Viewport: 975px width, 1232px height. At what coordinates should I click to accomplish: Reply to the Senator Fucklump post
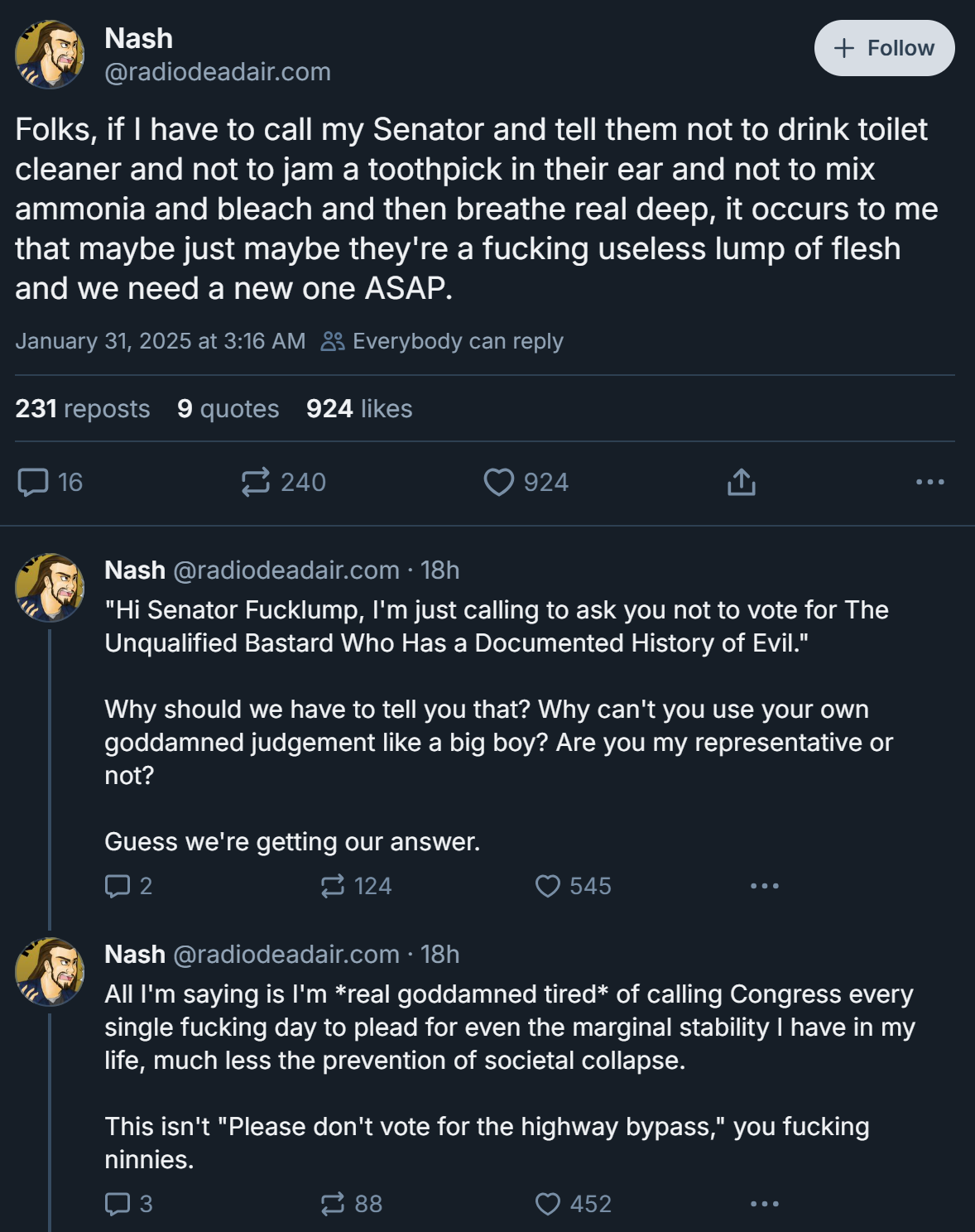coord(128,886)
